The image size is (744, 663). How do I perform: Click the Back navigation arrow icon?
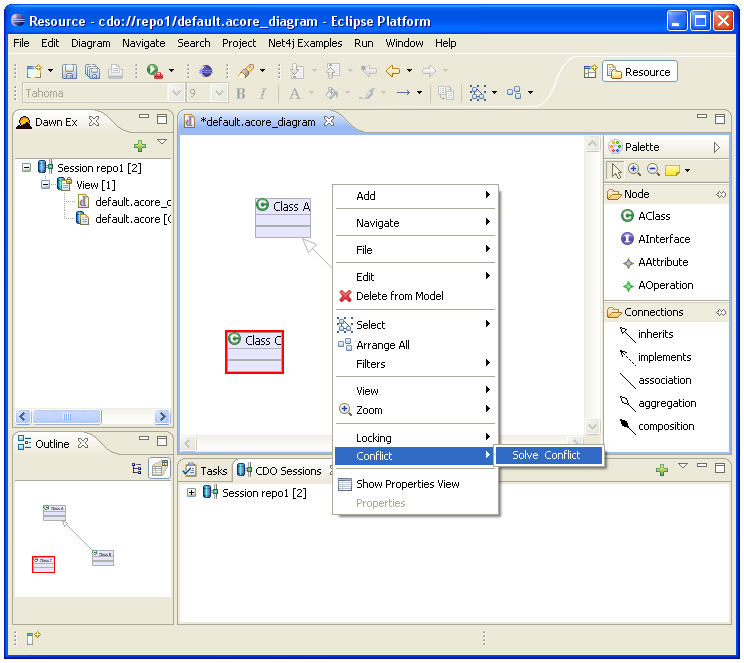pos(393,71)
